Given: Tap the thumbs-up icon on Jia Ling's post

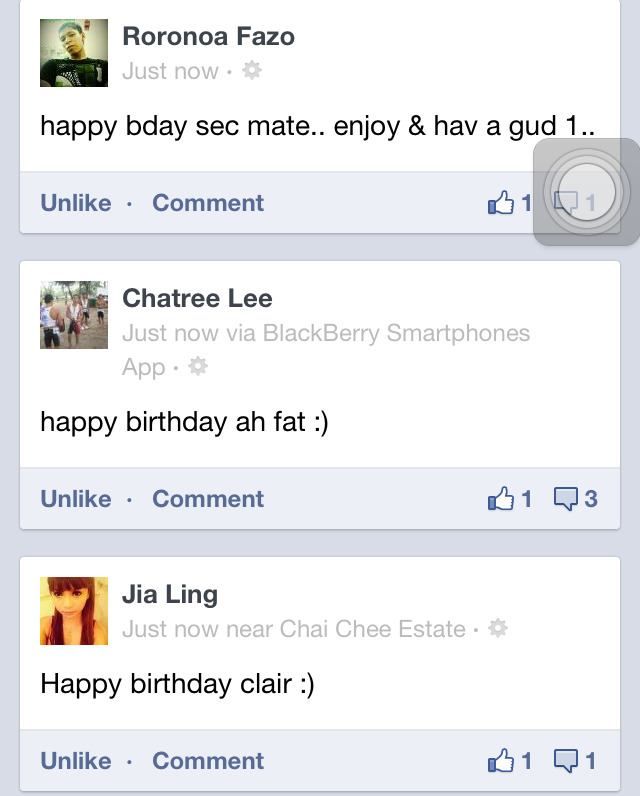Looking at the screenshot, I should point(500,760).
